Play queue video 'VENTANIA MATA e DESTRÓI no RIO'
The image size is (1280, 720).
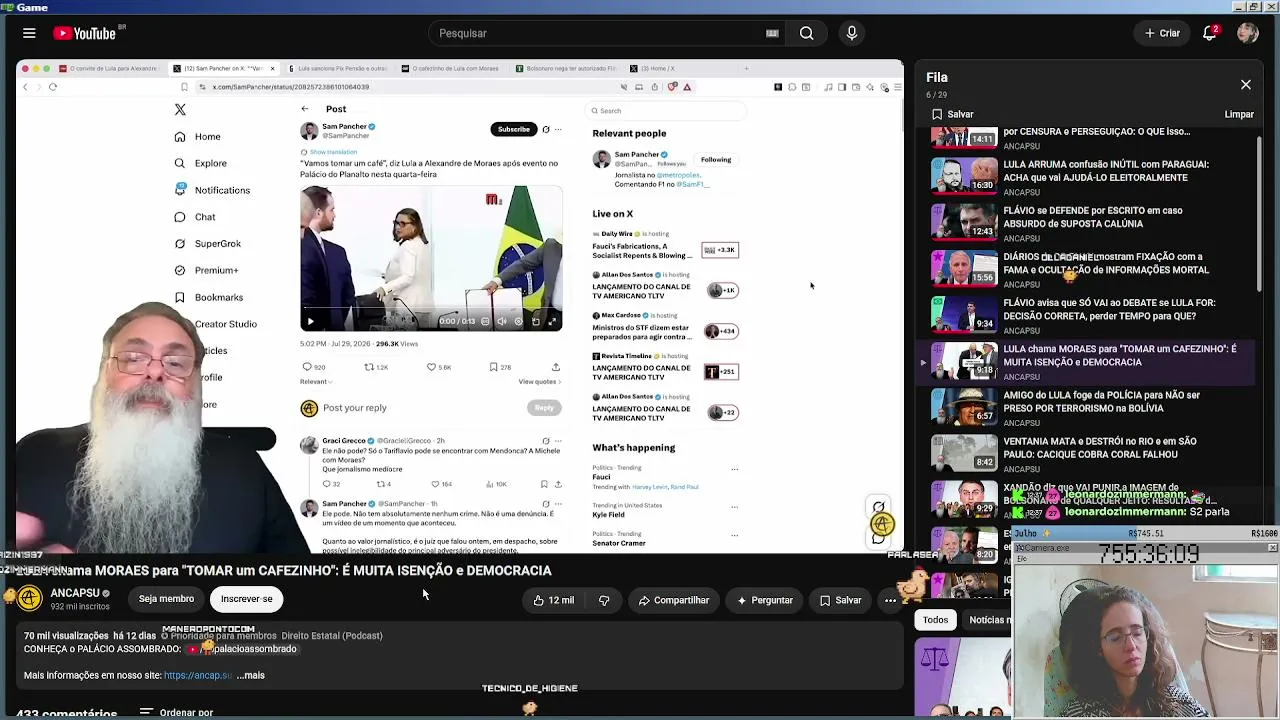pyautogui.click(x=1091, y=454)
